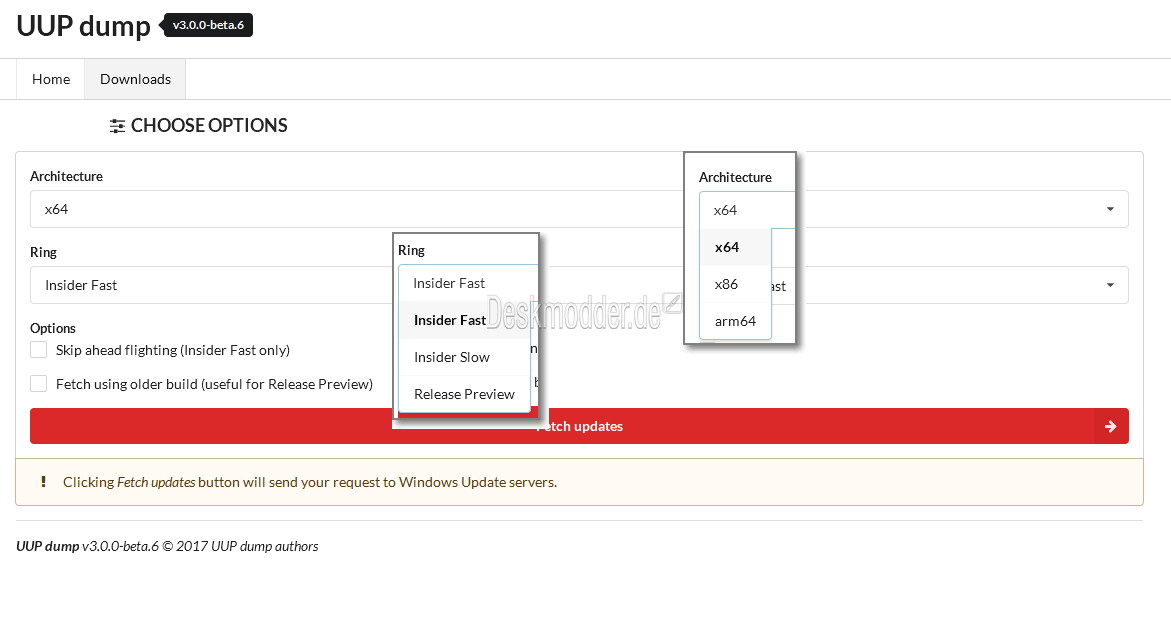Viewport: 1171px width, 621px height.
Task: Click the v3.0.0-beta.6 version badge
Action: 208,25
